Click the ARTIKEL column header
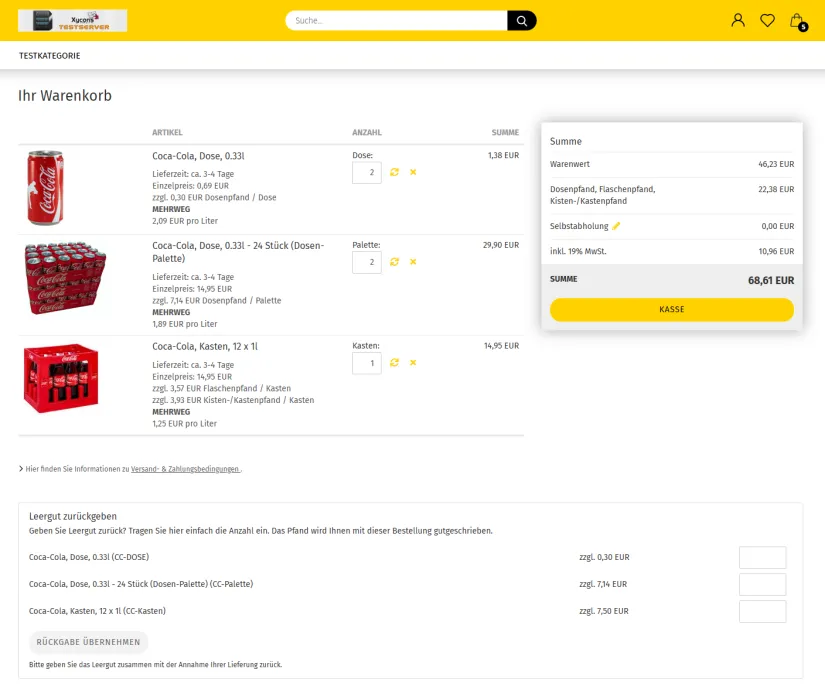Viewport: 825px width, 700px height. coord(167,133)
